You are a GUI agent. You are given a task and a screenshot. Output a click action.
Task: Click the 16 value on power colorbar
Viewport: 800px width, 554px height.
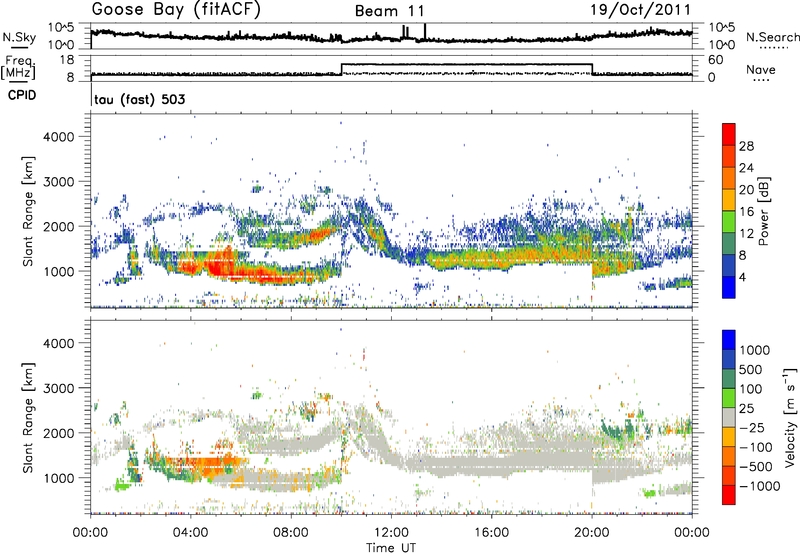pos(746,212)
